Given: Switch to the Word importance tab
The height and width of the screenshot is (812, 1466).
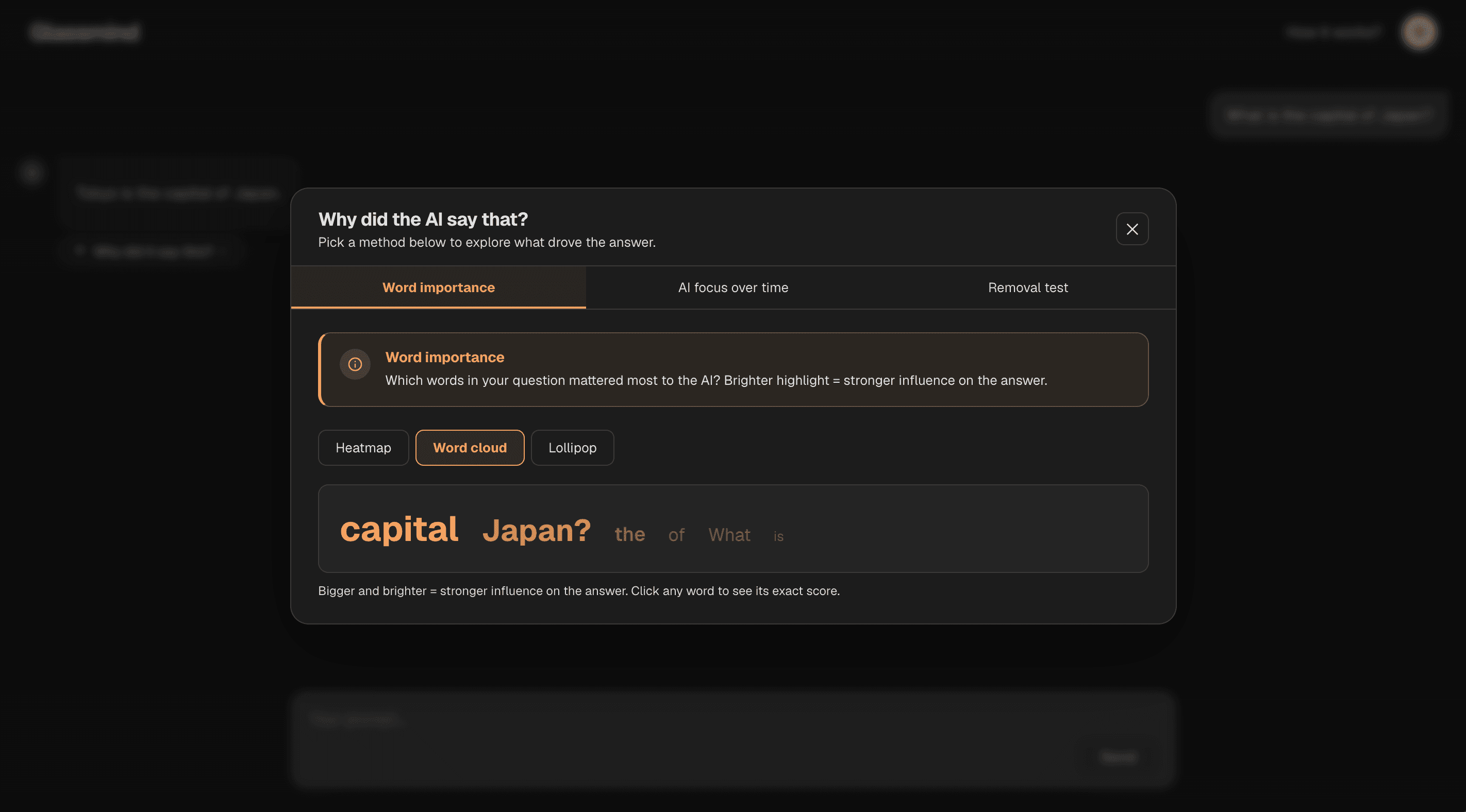Looking at the screenshot, I should tap(438, 287).
